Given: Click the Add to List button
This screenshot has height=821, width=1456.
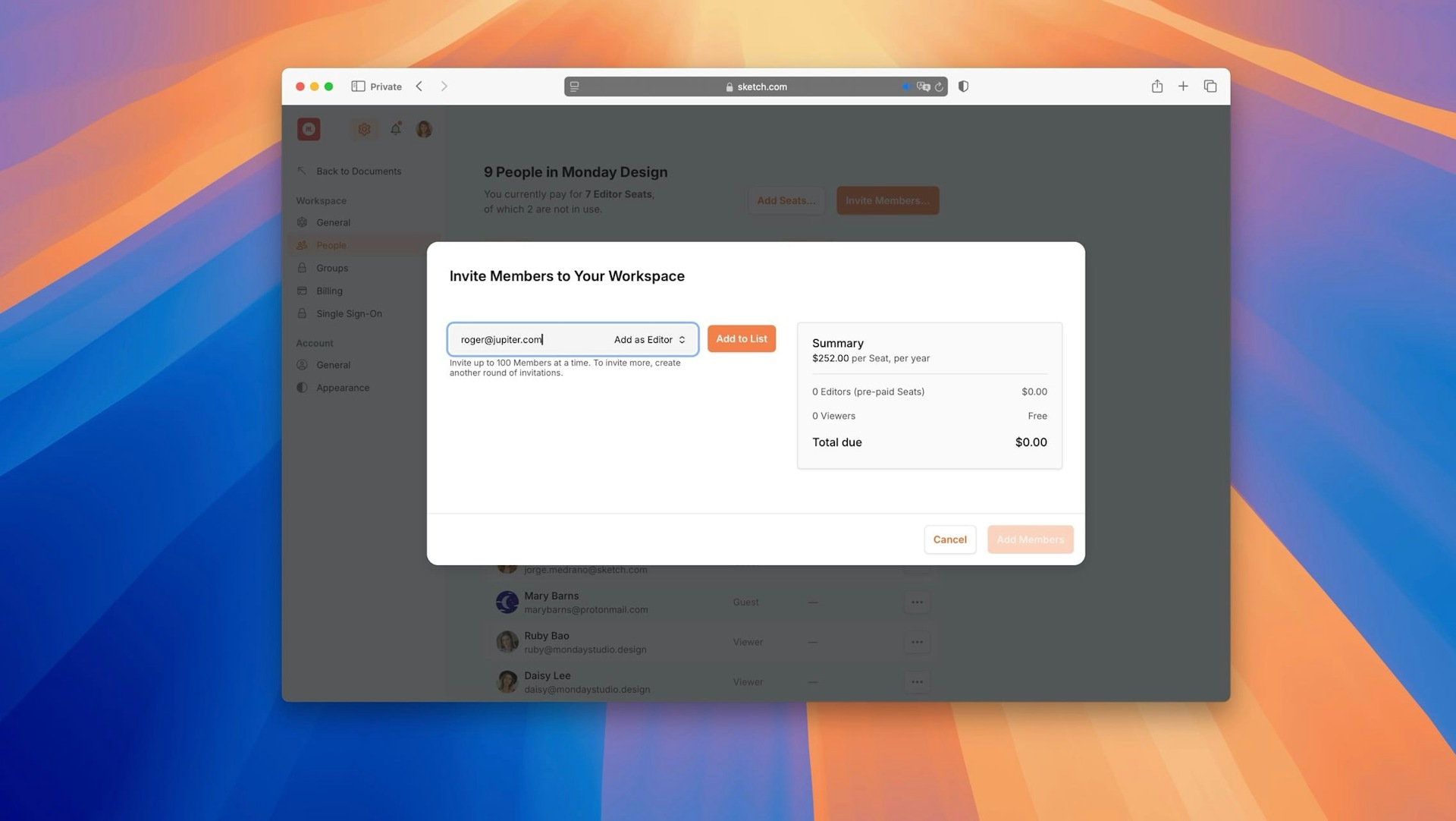Looking at the screenshot, I should coord(741,338).
